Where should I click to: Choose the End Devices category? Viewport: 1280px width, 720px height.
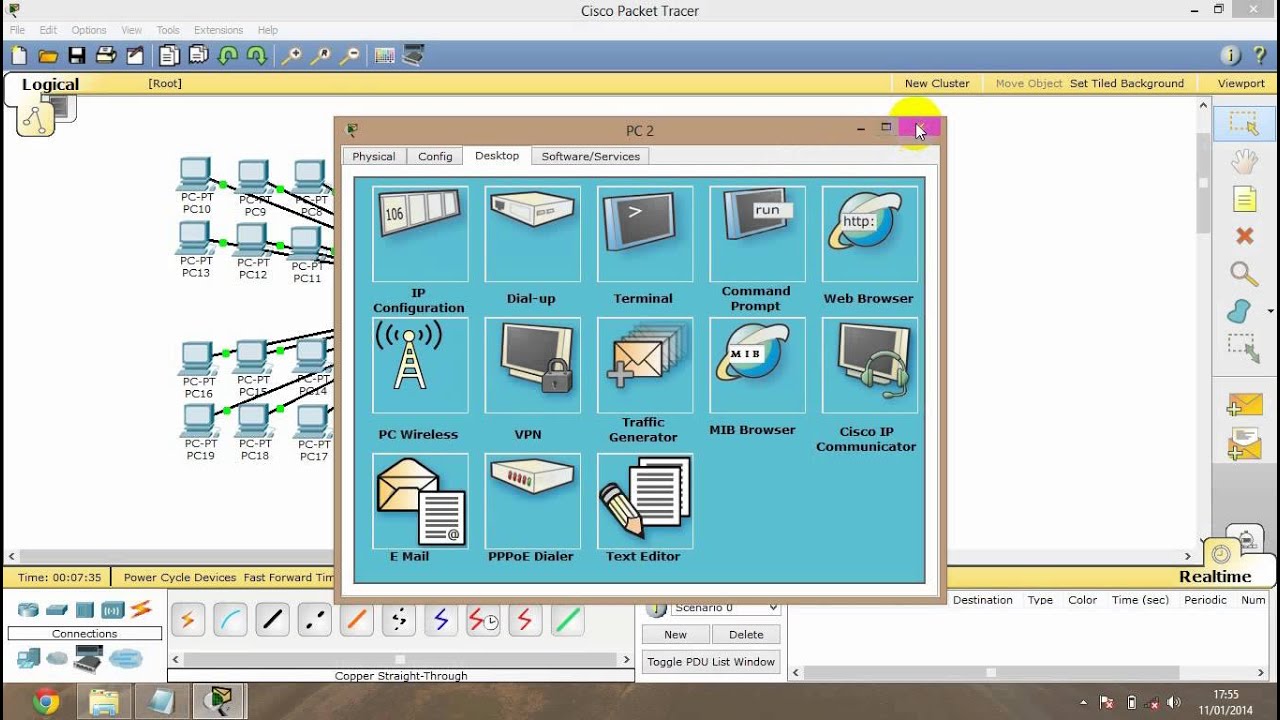pos(28,658)
